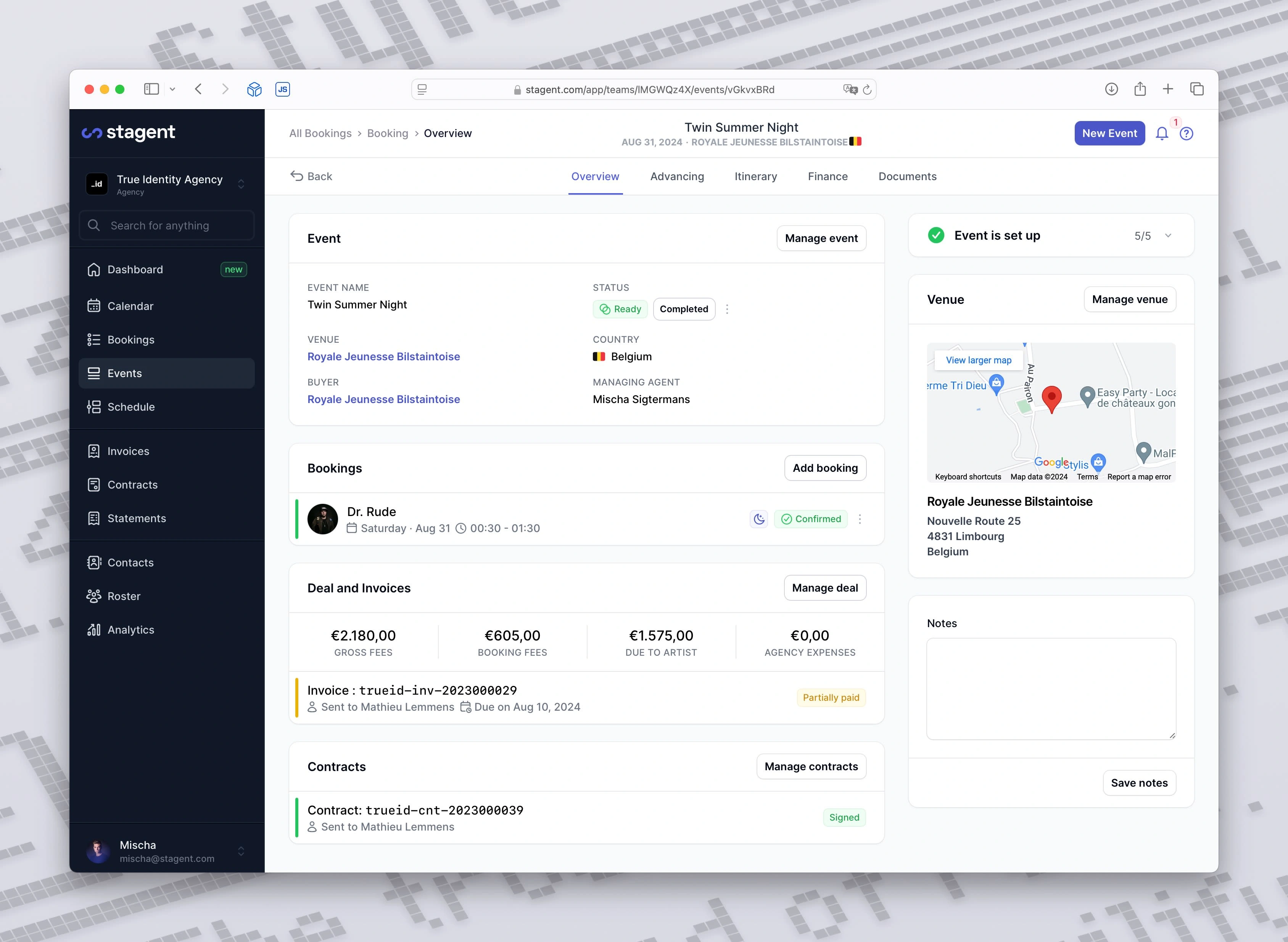Open Statements in the sidebar
The image size is (1288, 942).
coord(137,518)
